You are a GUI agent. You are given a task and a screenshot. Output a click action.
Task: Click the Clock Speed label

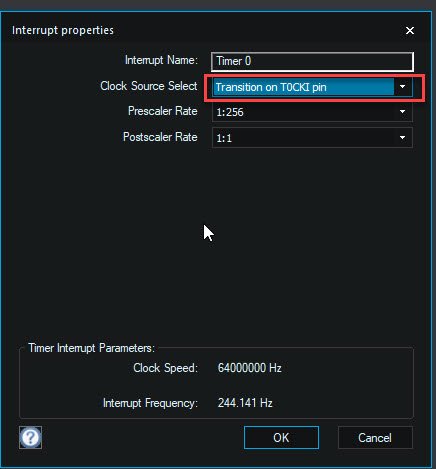click(x=166, y=368)
